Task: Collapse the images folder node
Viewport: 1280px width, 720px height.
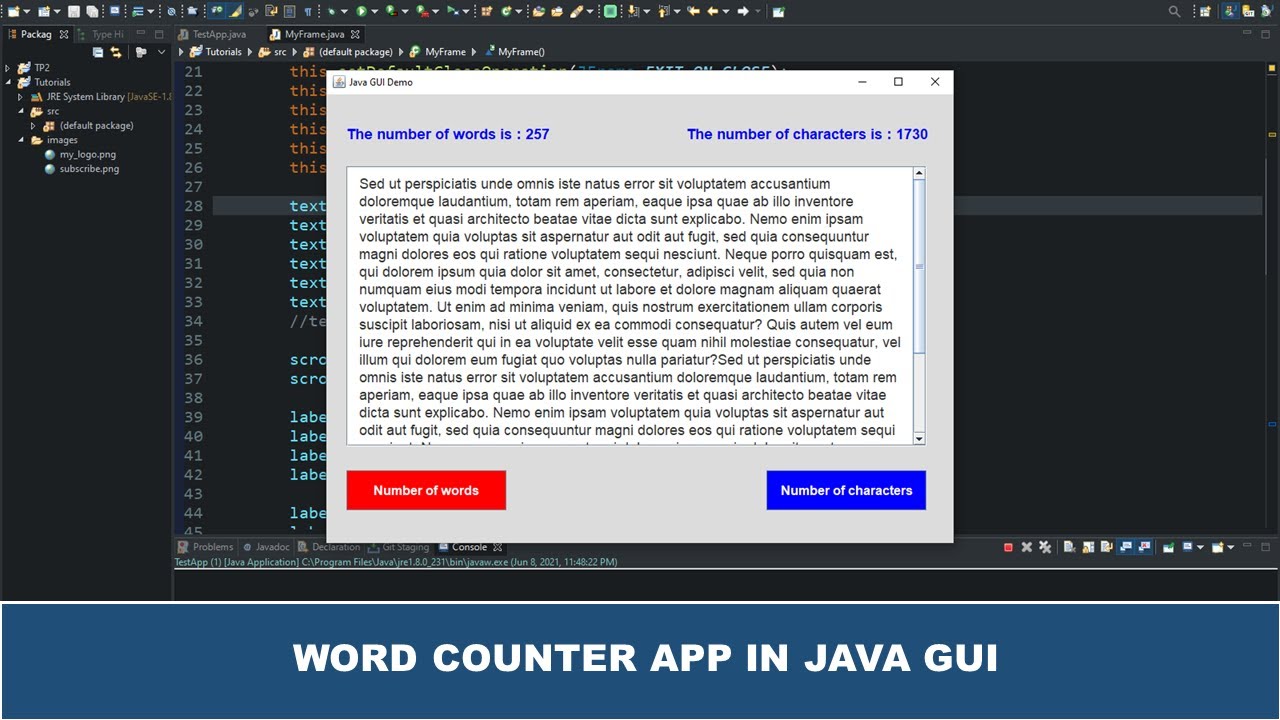Action: pos(20,140)
